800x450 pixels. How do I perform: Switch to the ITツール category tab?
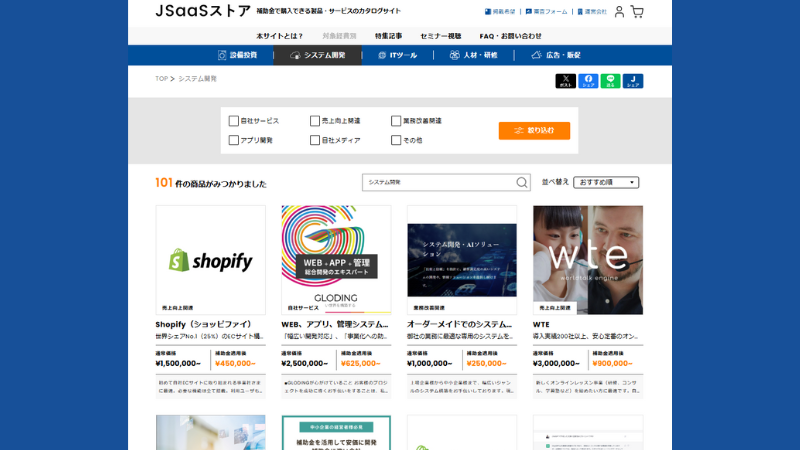(x=397, y=55)
